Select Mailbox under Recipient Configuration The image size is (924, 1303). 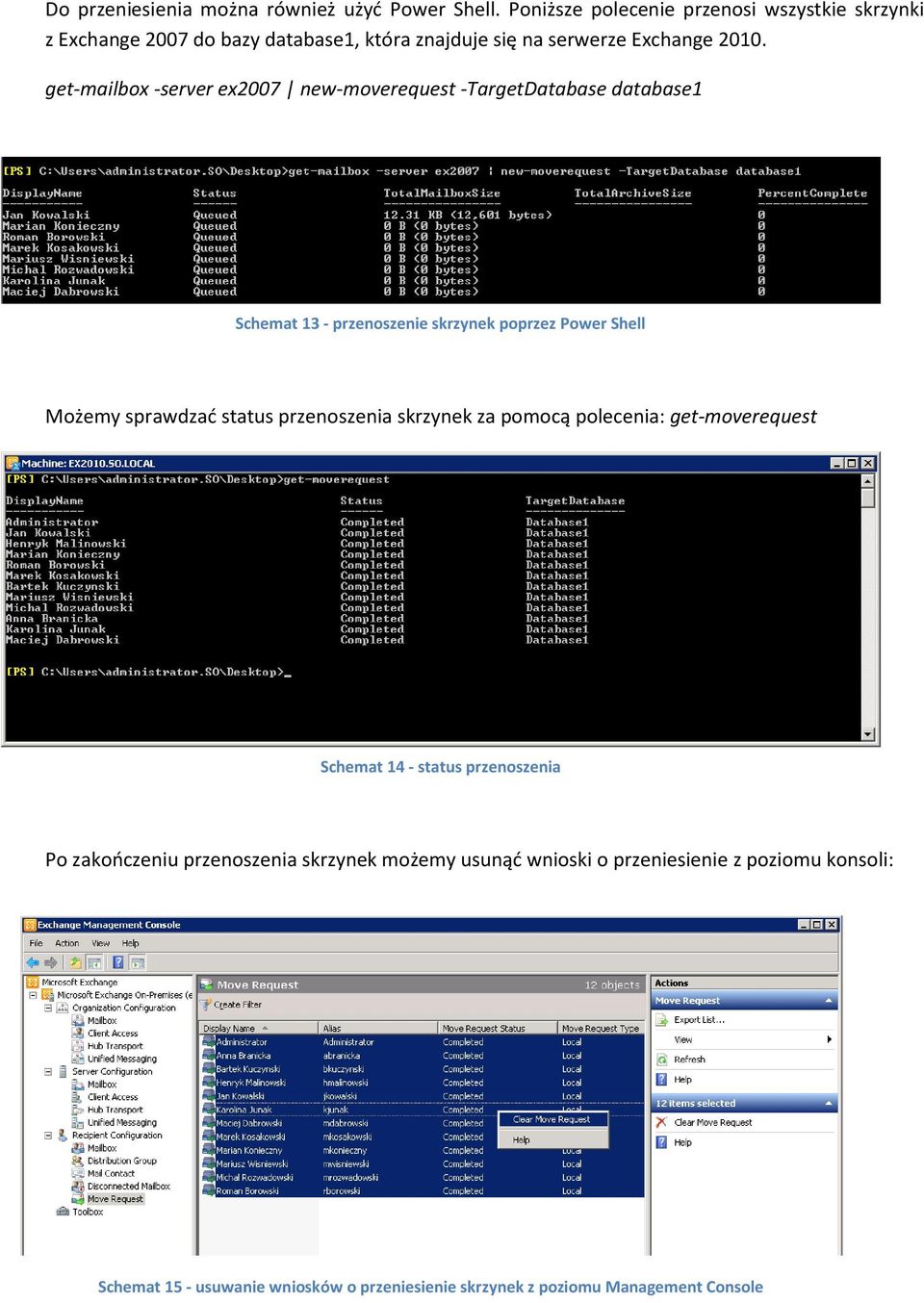tap(102, 1148)
